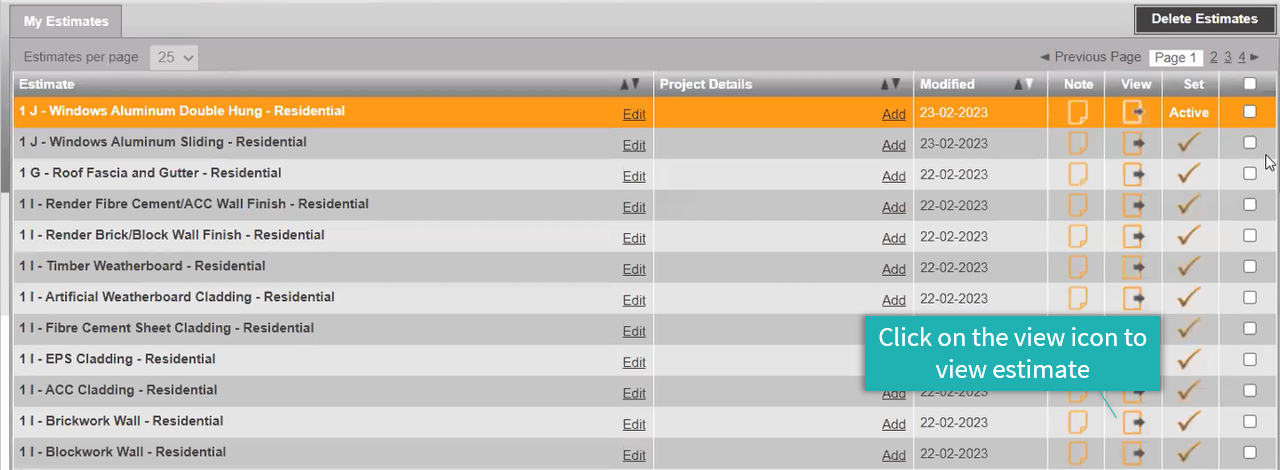
Task: Go to page 2 of estimates
Action: (x=1214, y=57)
